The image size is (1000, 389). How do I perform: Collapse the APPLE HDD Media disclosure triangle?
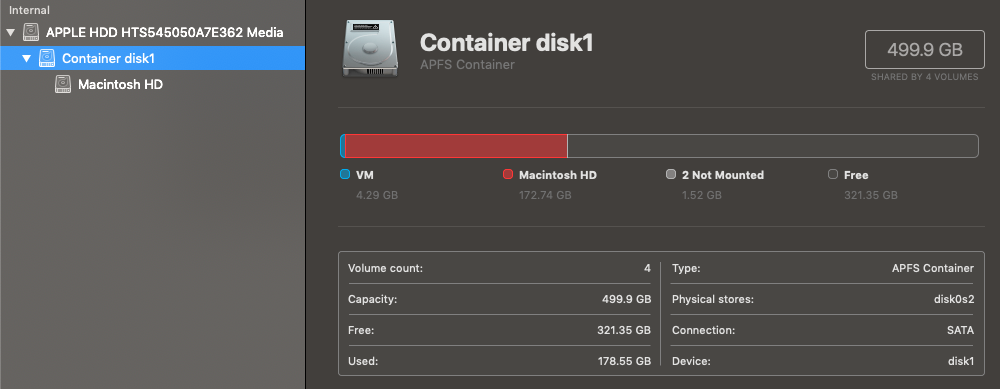pos(11,32)
